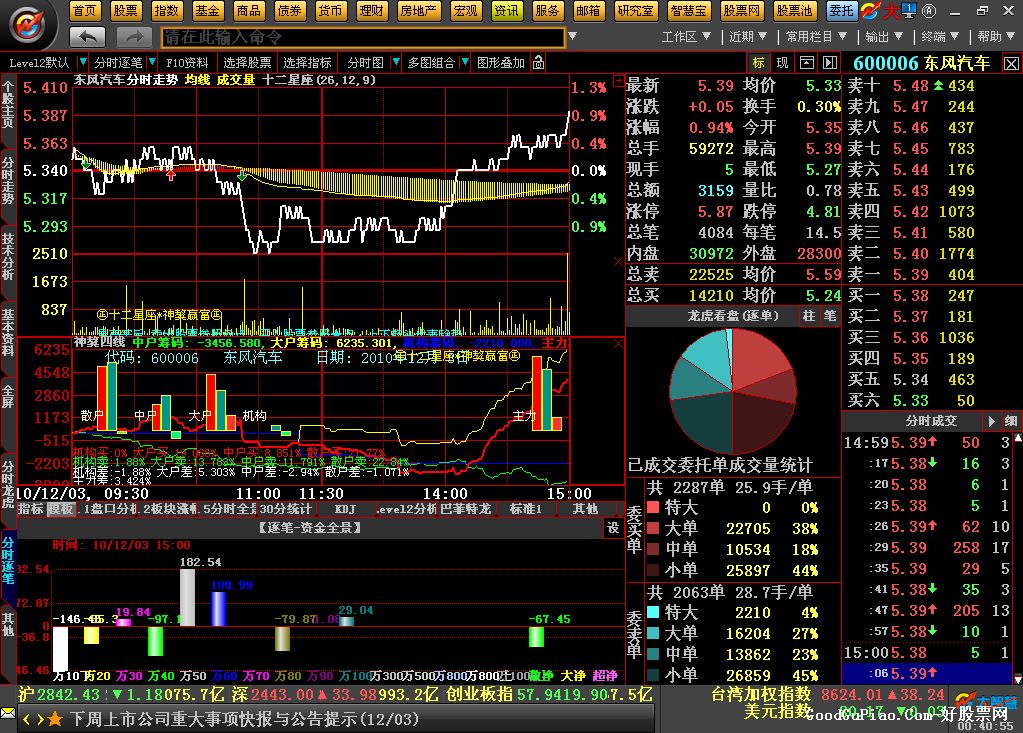Open the mail envelope icon at bottom left
The width and height of the screenshot is (1023, 733).
(8, 712)
